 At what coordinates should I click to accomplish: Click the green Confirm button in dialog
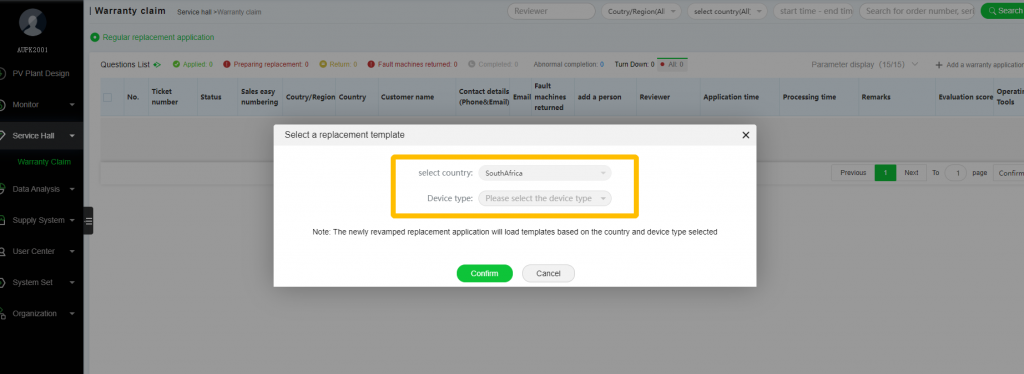pyautogui.click(x=485, y=273)
